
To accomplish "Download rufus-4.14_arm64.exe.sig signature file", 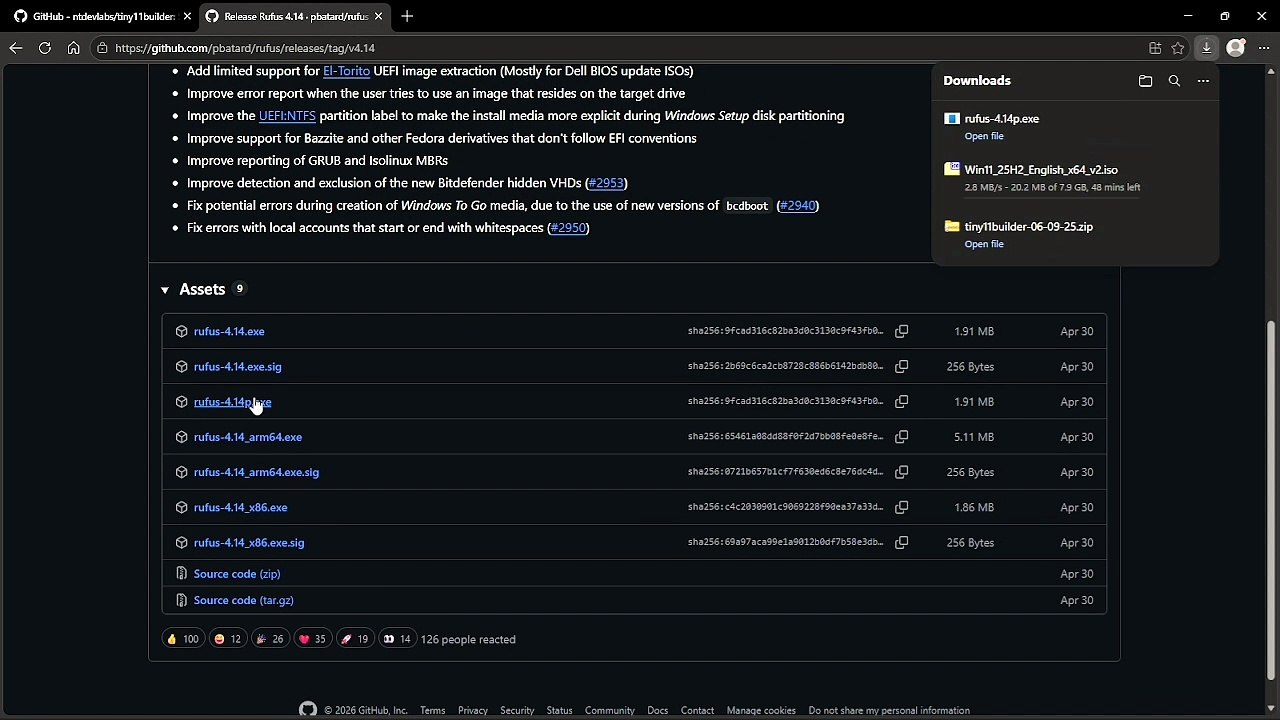I will click(256, 472).
